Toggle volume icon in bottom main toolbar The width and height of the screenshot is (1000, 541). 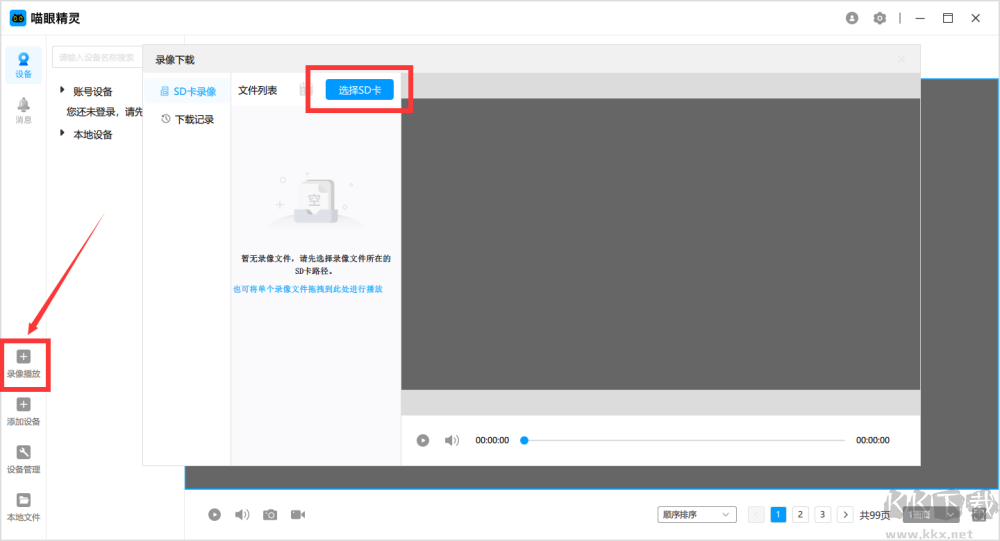242,514
